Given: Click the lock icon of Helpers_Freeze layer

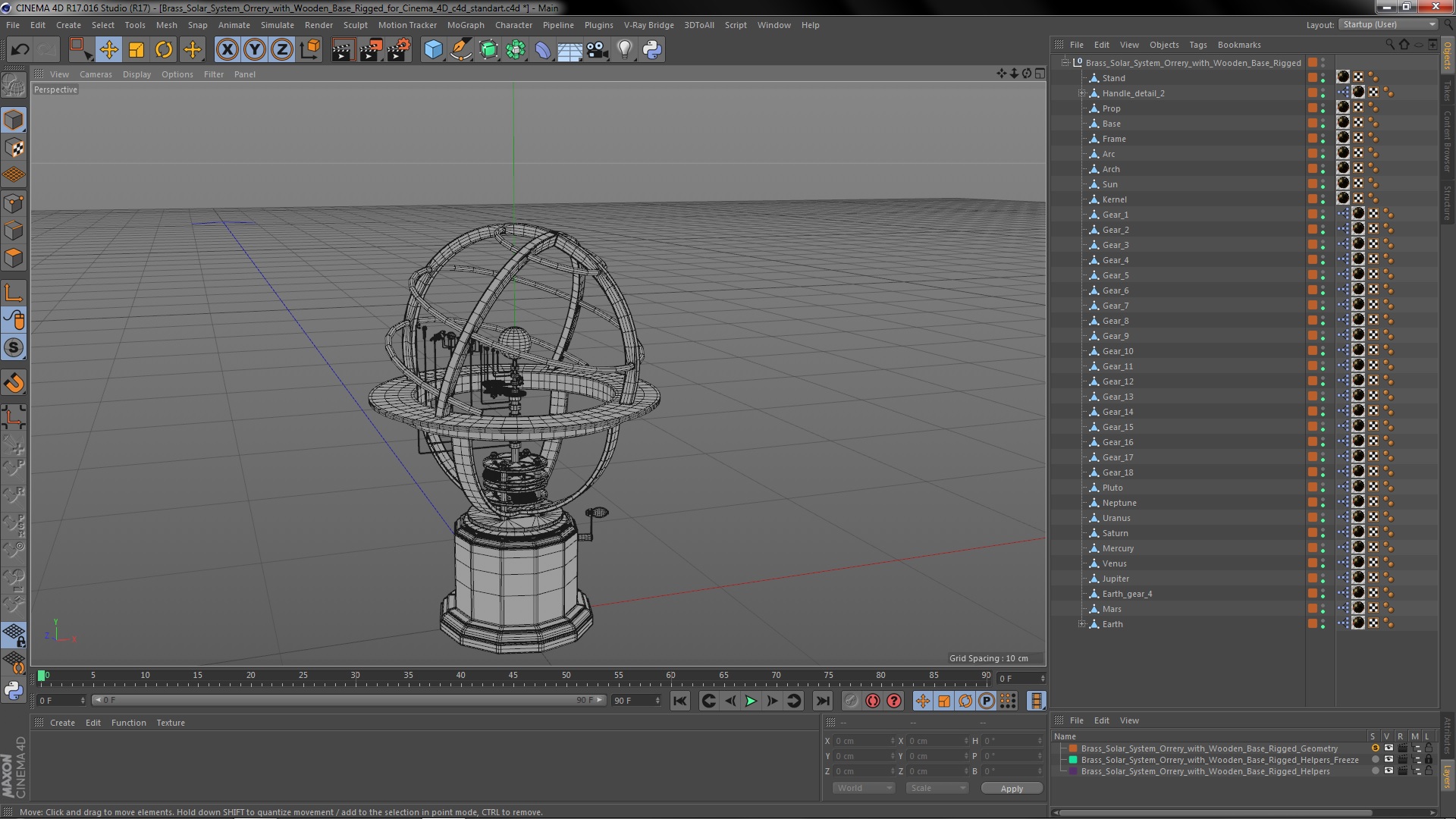Looking at the screenshot, I should pos(1429,760).
